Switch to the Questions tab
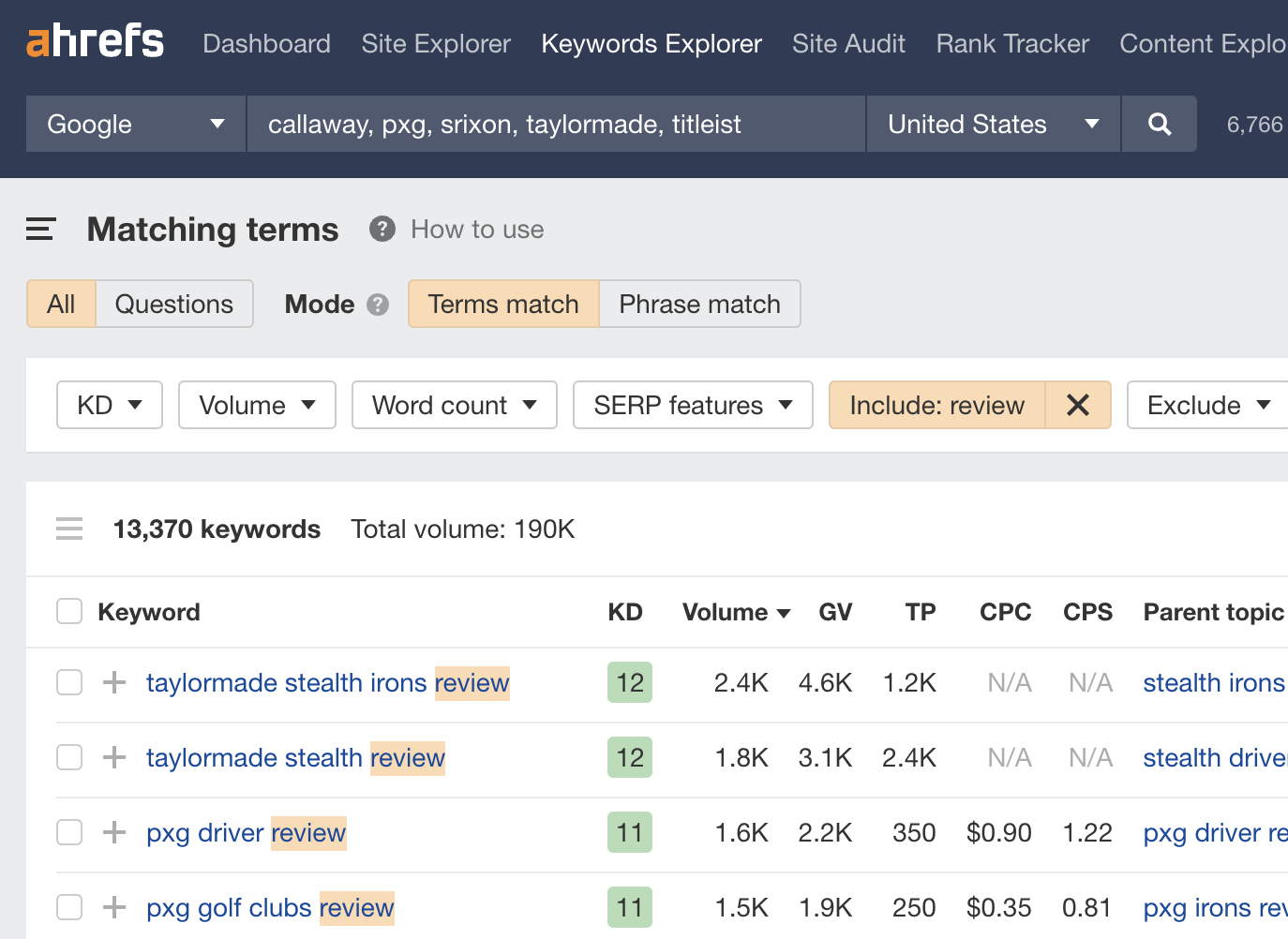The width and height of the screenshot is (1288, 939). coord(173,304)
